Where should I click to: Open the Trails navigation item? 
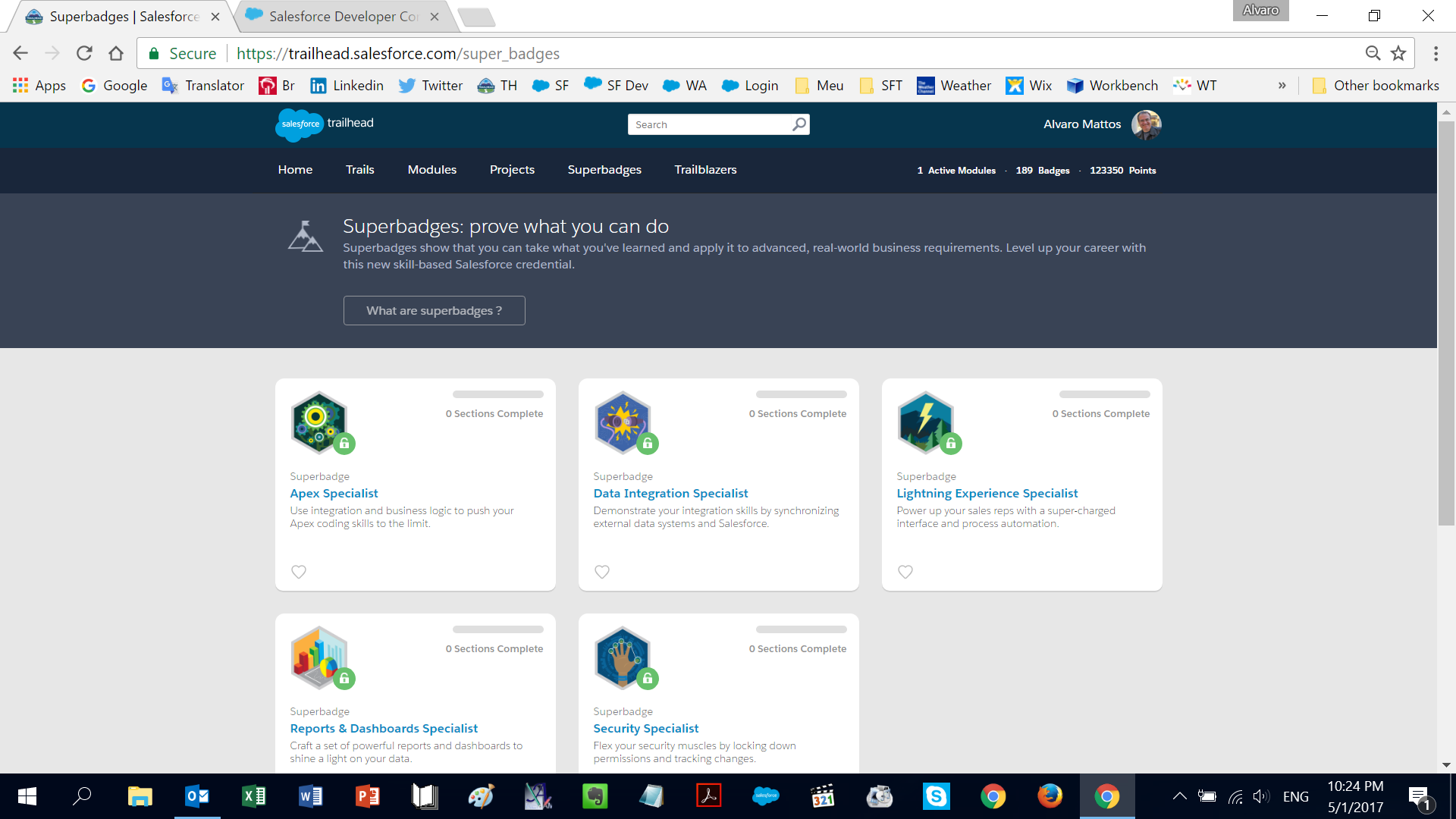point(359,170)
